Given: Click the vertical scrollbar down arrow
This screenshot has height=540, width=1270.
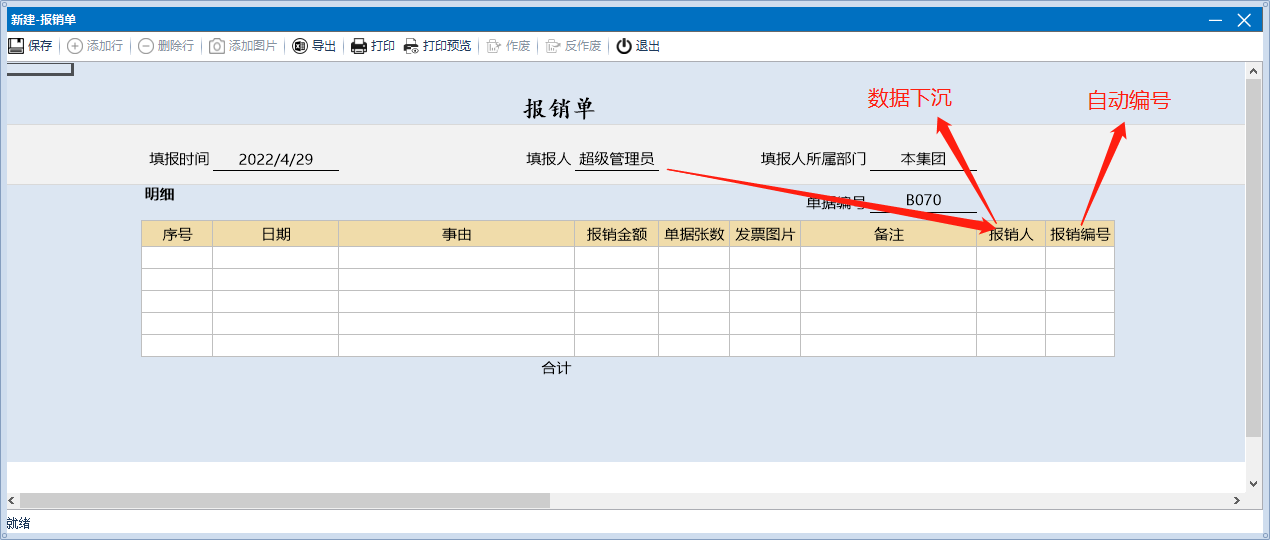Looking at the screenshot, I should [x=1254, y=483].
